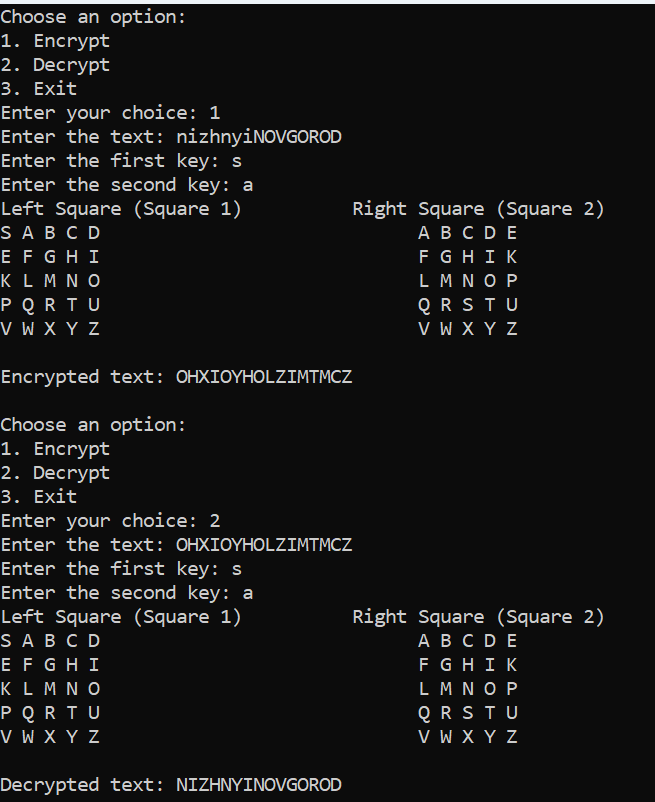Click 'Q R S T U' row in first right square
The height and width of the screenshot is (802, 655).
tap(468, 305)
